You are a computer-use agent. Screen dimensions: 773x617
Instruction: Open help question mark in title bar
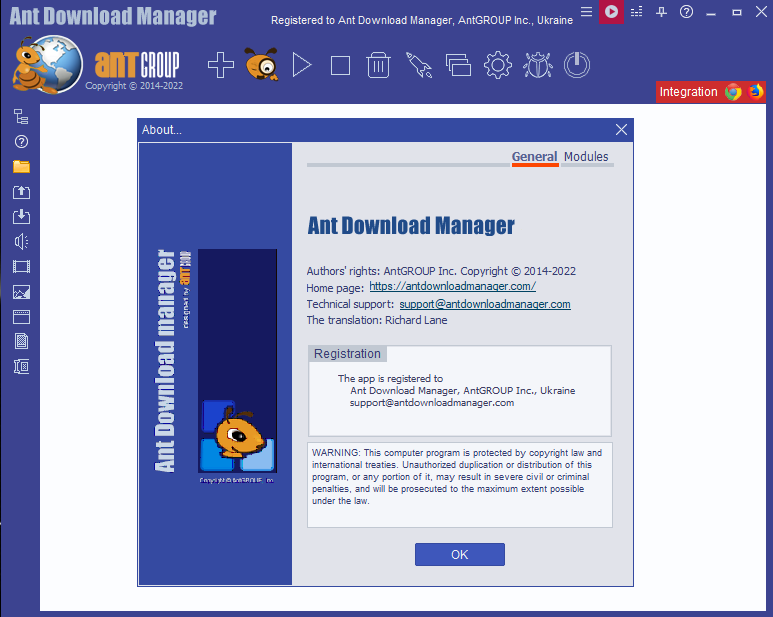(686, 12)
